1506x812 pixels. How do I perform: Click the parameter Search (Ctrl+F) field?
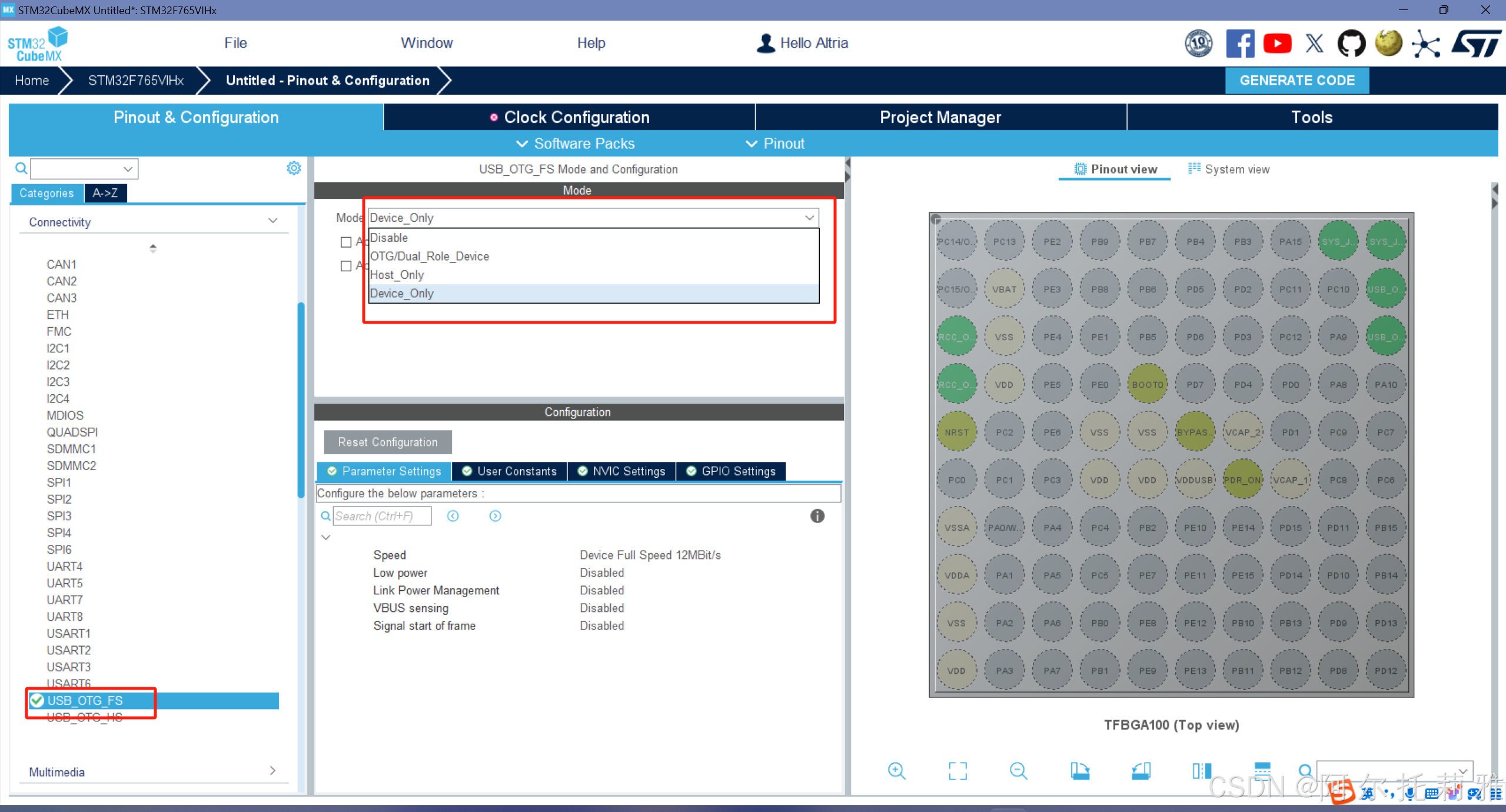[381, 516]
